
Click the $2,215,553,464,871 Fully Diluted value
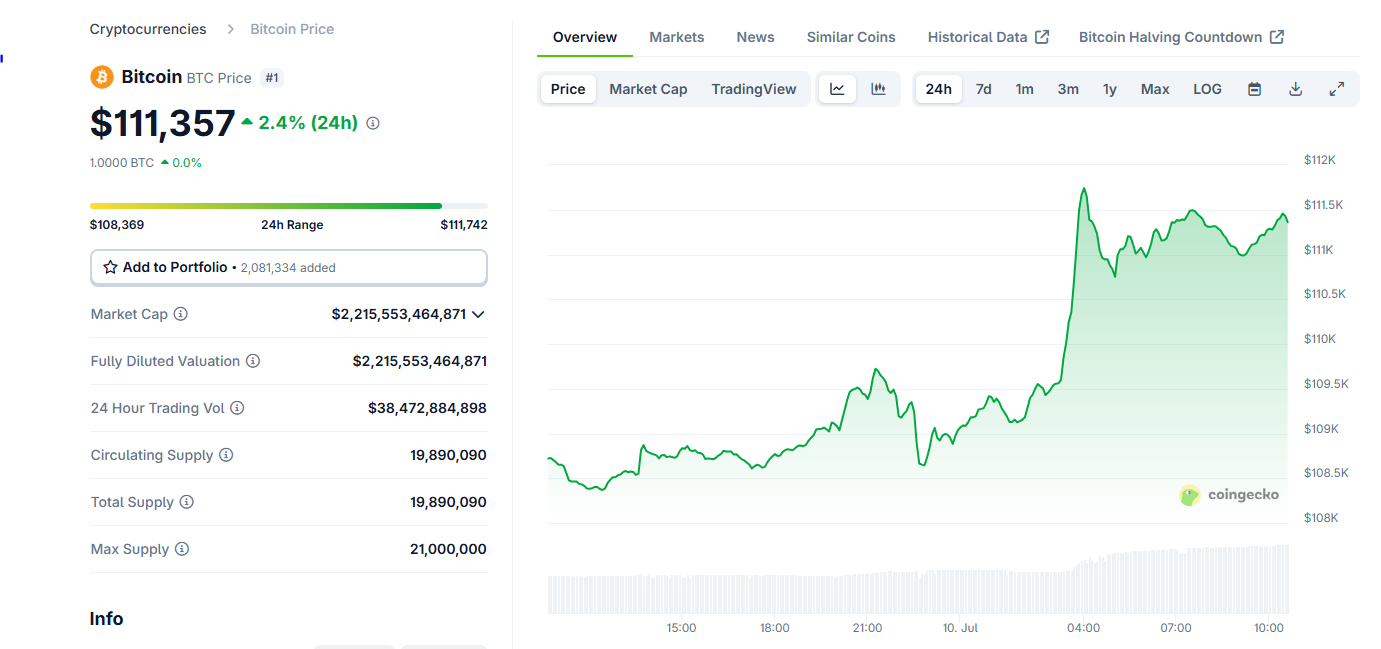(x=420, y=361)
